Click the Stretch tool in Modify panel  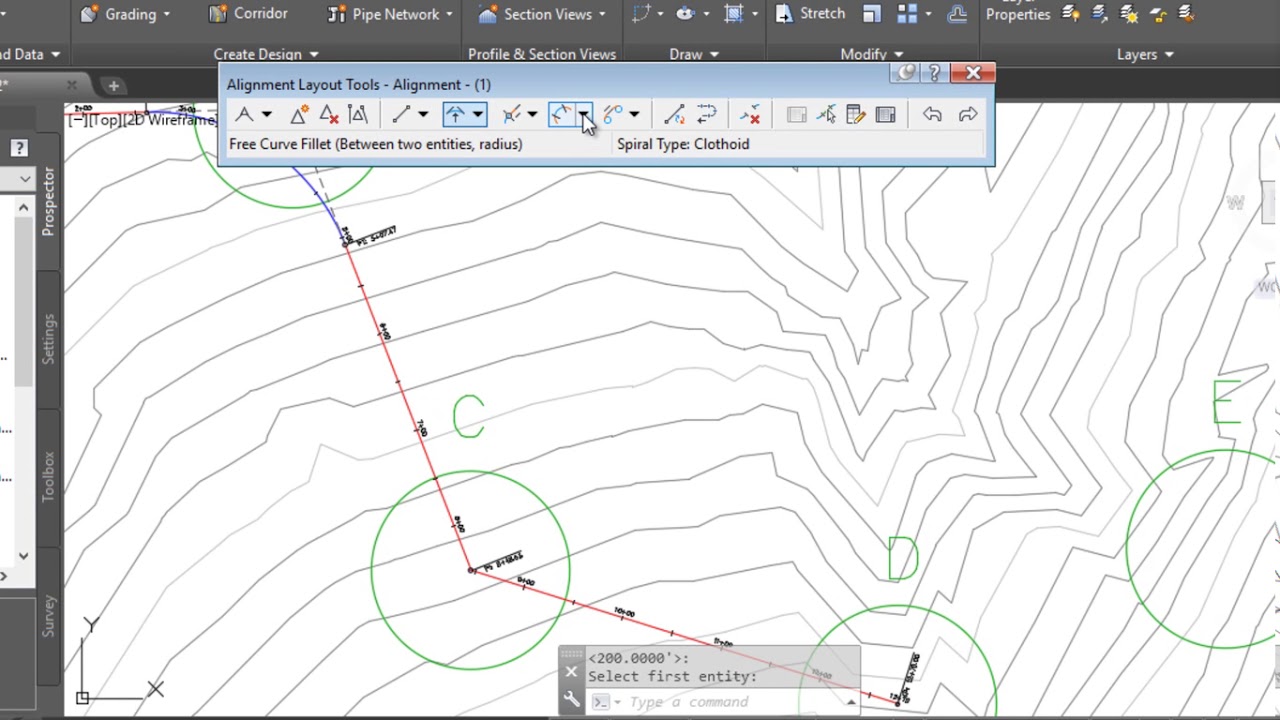(x=810, y=14)
